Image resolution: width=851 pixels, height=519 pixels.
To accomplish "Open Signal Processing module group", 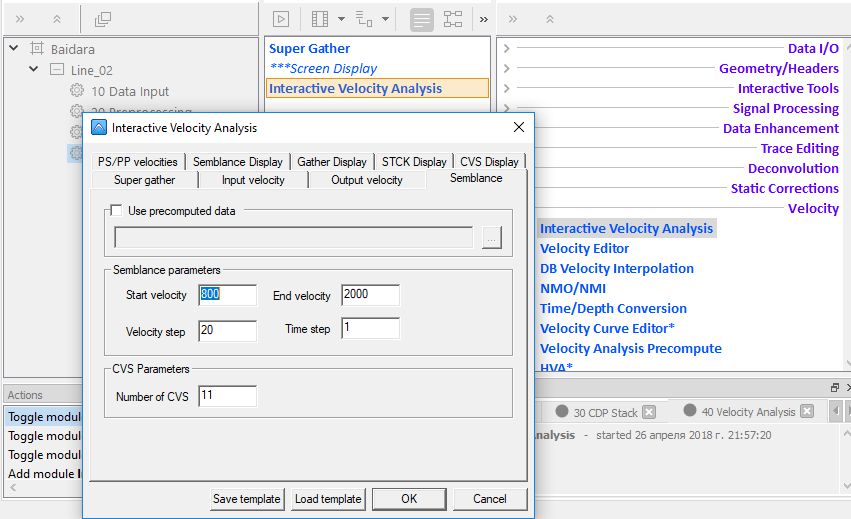I will coord(785,109).
